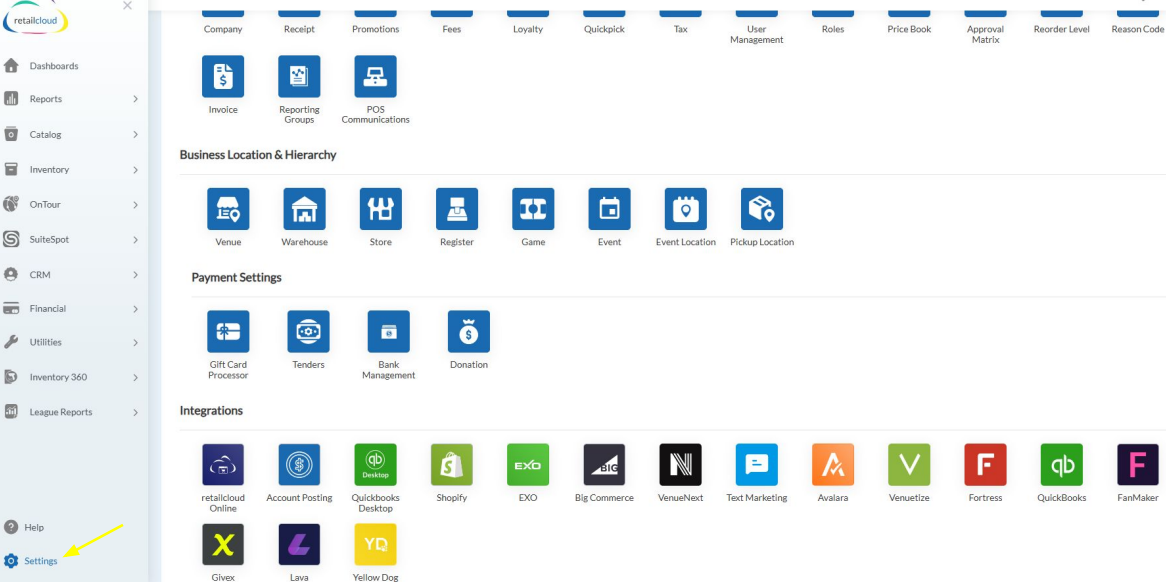Click the Reorder Level label
Screen dimensions: 1166x583
[1061, 29]
